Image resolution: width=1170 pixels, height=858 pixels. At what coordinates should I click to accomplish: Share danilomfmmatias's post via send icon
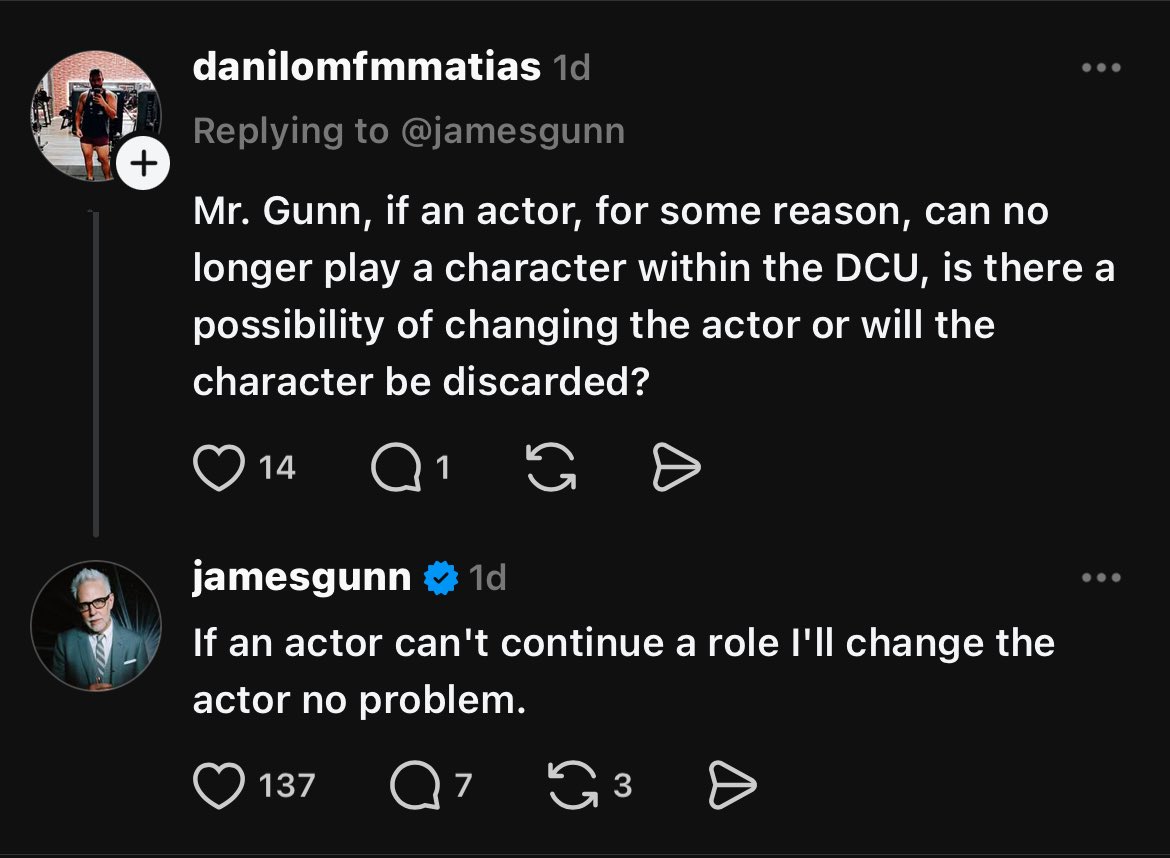676,468
